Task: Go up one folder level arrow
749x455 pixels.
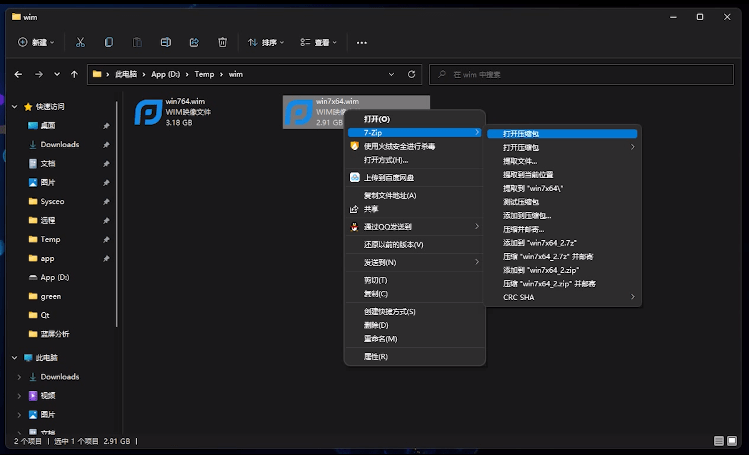Action: point(74,74)
